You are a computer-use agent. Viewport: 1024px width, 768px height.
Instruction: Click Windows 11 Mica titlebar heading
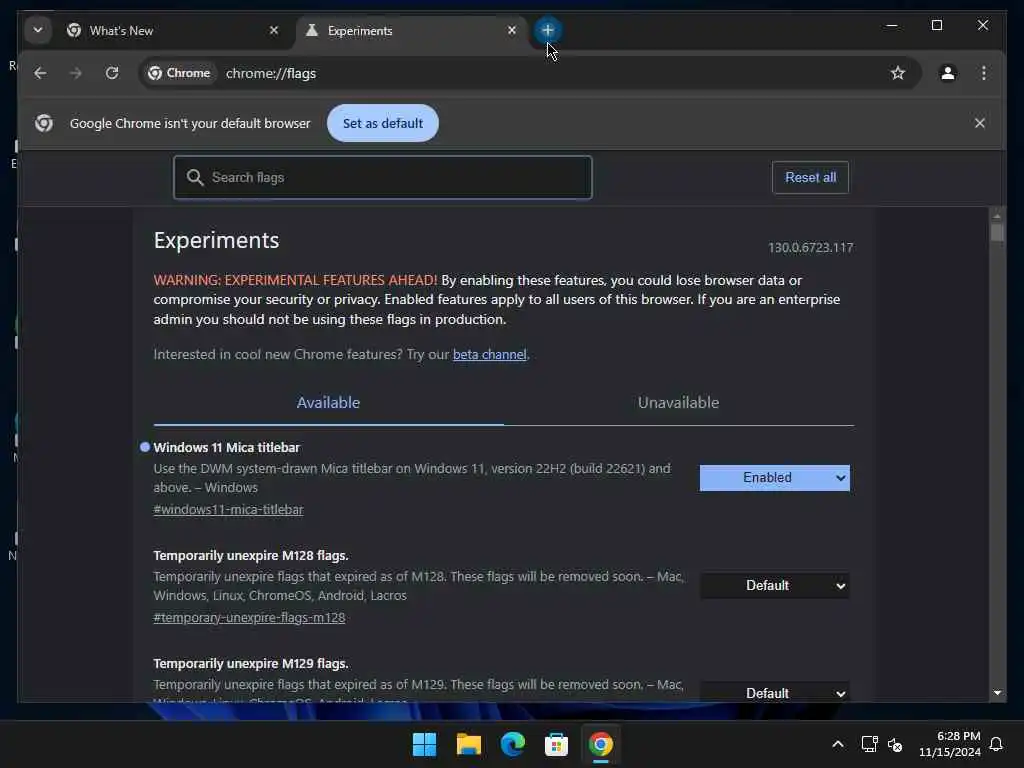[x=227, y=447]
